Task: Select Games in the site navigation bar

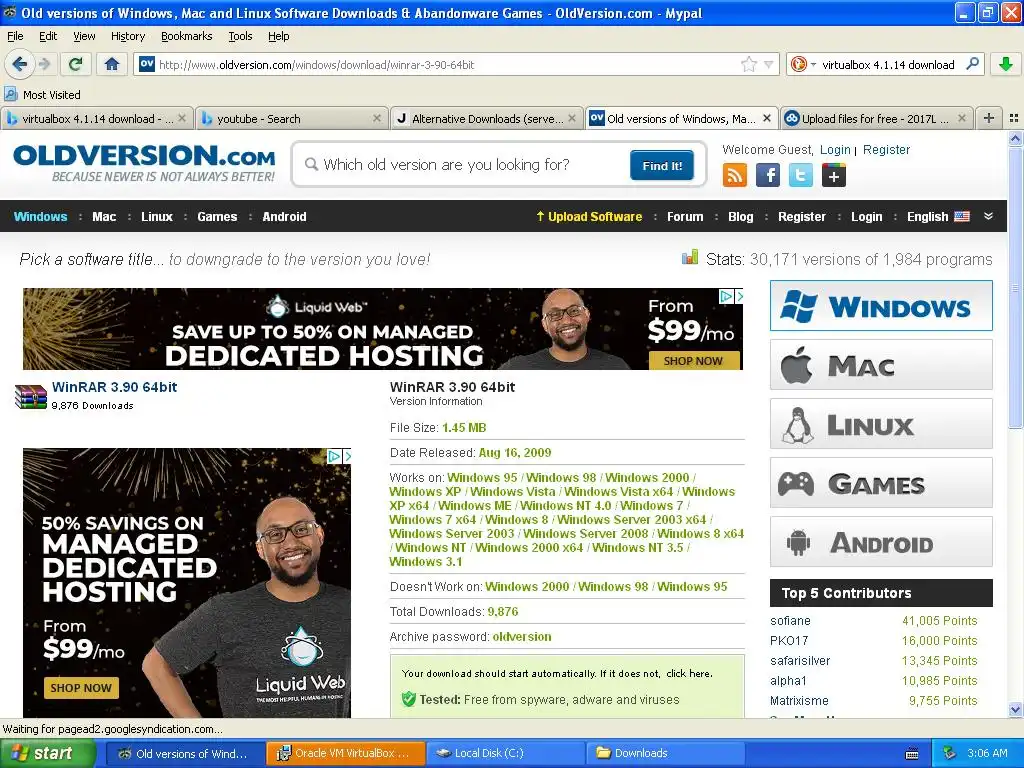Action: (x=217, y=217)
